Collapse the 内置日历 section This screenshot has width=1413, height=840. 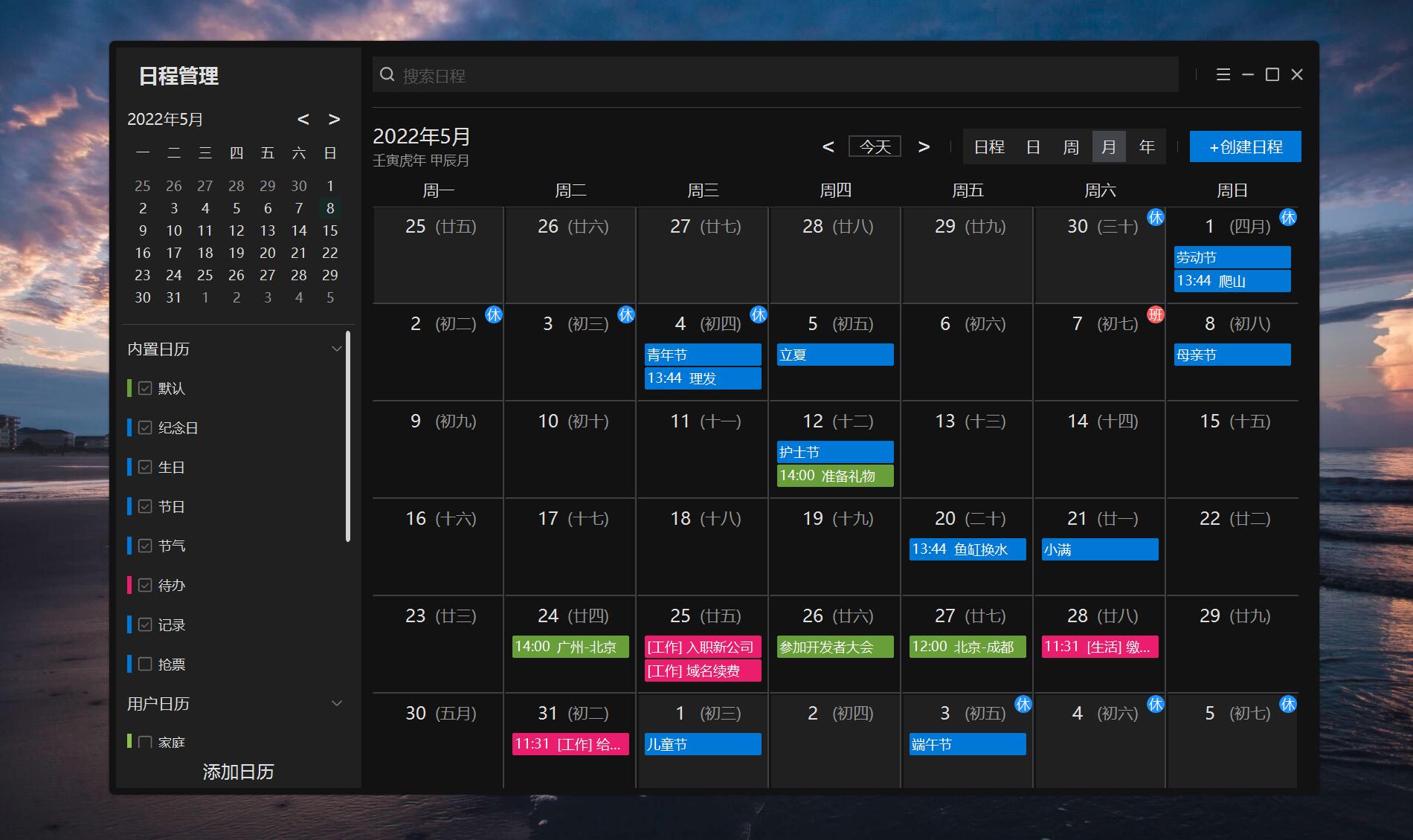click(336, 349)
